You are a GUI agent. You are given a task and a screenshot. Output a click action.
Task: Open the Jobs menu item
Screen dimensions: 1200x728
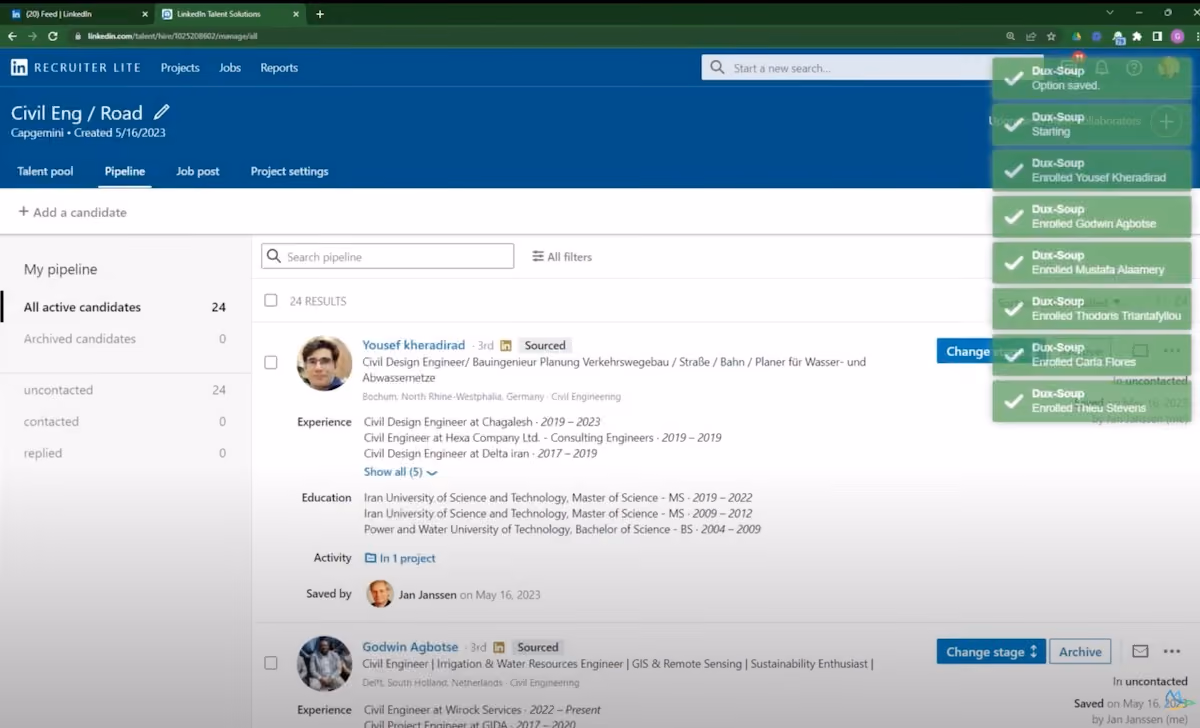pos(230,68)
